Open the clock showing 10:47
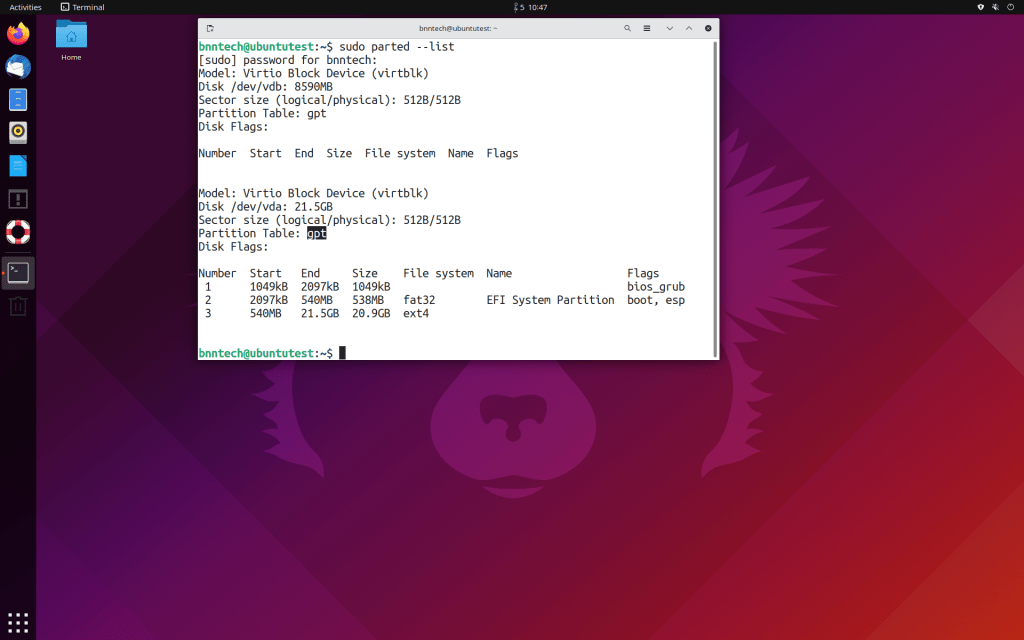 pyautogui.click(x=536, y=7)
